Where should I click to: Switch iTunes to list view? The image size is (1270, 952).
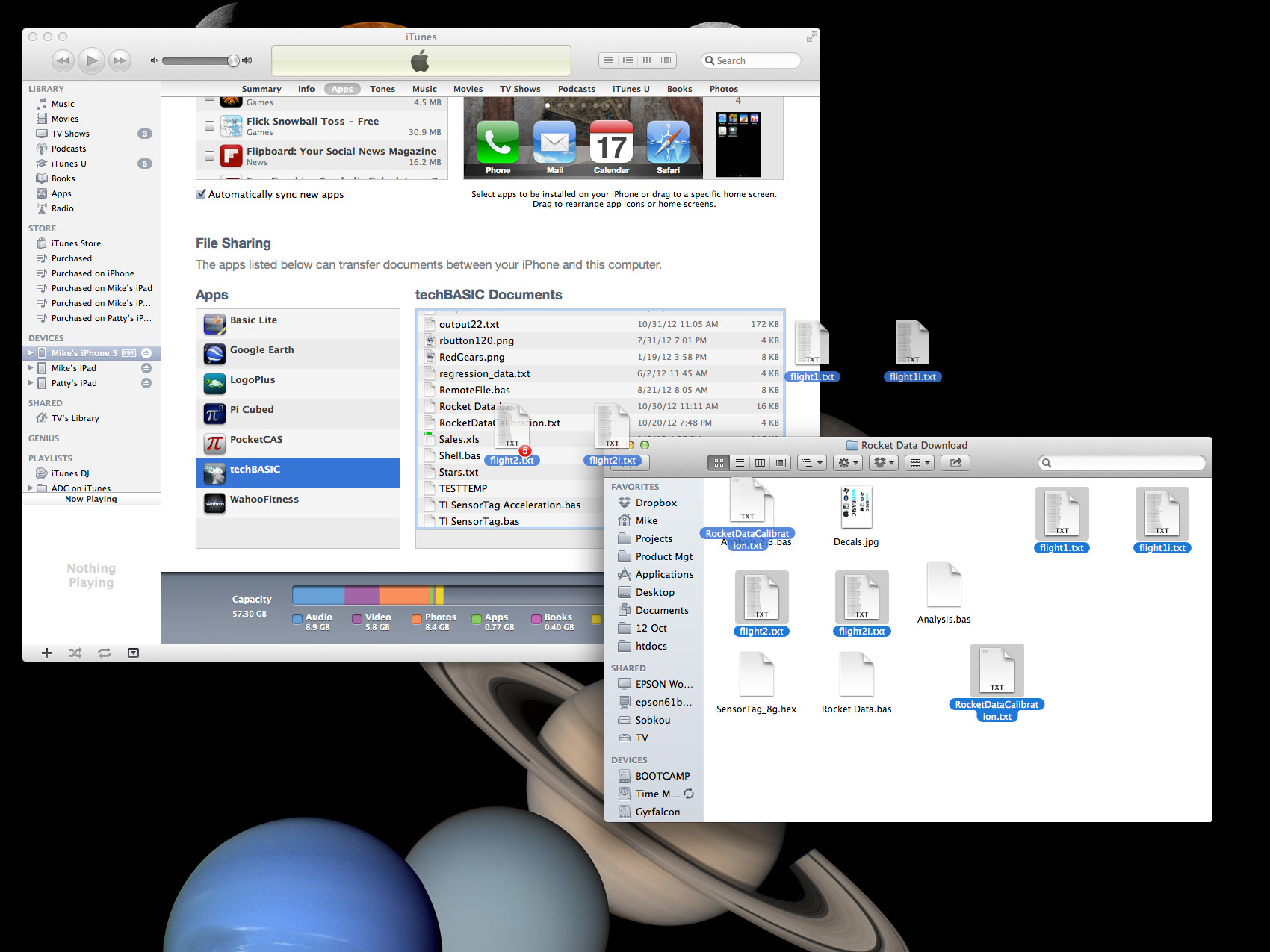609,60
